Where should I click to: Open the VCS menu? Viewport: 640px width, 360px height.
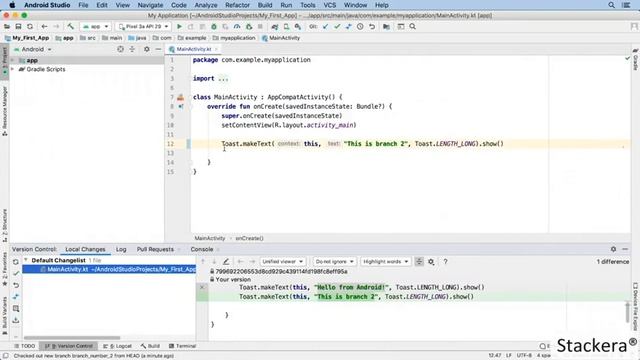coord(329,5)
